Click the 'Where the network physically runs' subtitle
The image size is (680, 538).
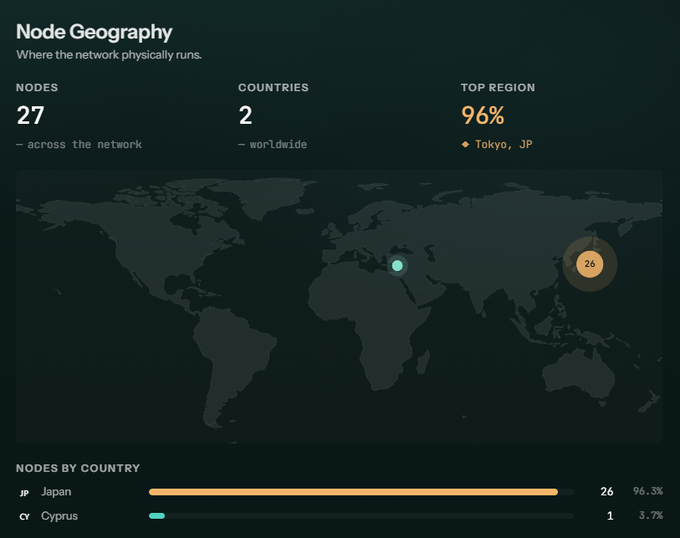click(x=109, y=55)
